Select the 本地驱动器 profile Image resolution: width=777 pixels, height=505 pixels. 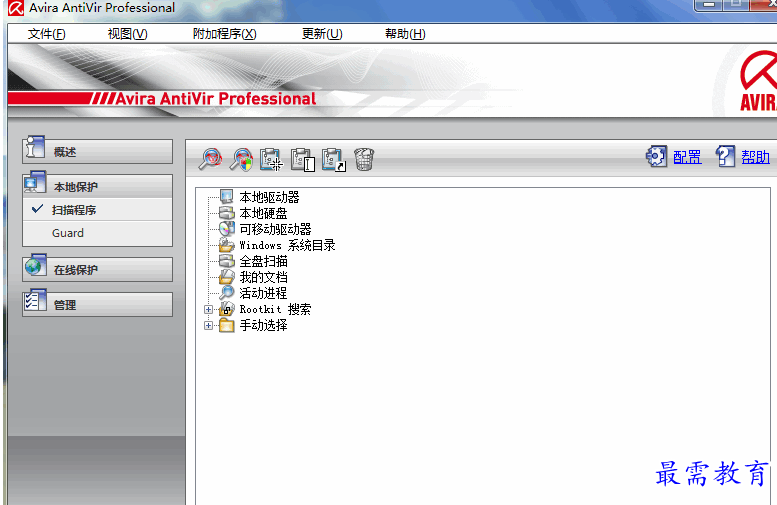click(x=269, y=197)
